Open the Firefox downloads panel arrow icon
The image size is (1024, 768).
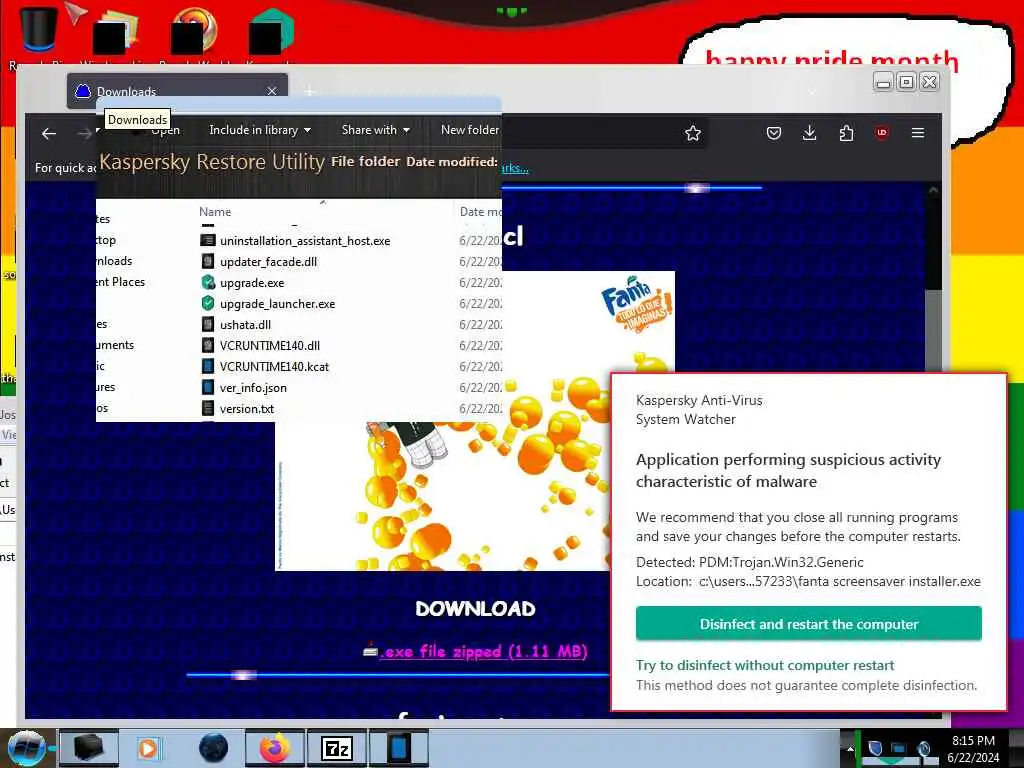810,133
